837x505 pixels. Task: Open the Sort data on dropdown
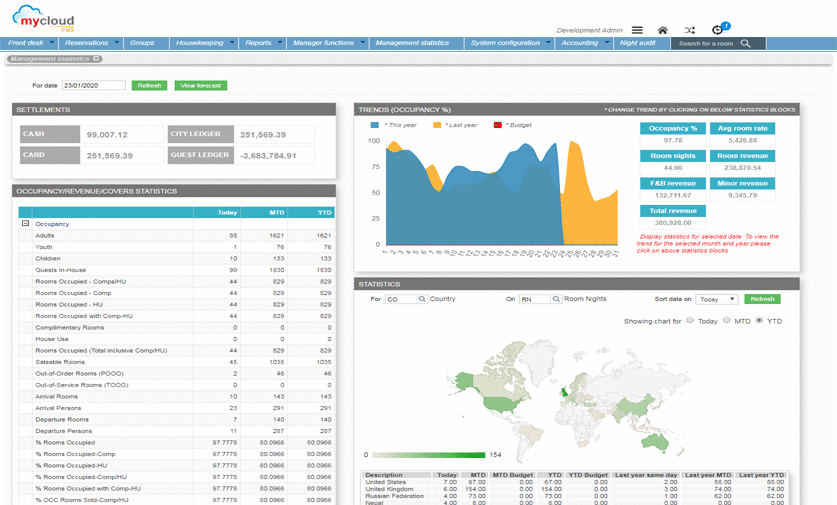click(x=715, y=299)
